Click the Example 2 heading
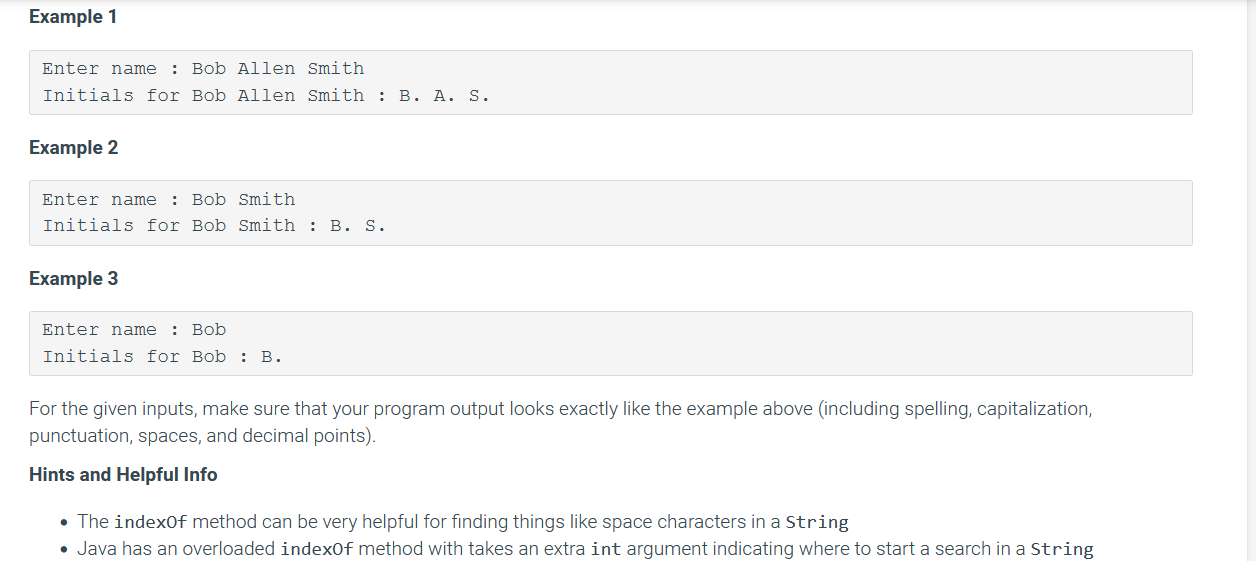 pos(73,148)
